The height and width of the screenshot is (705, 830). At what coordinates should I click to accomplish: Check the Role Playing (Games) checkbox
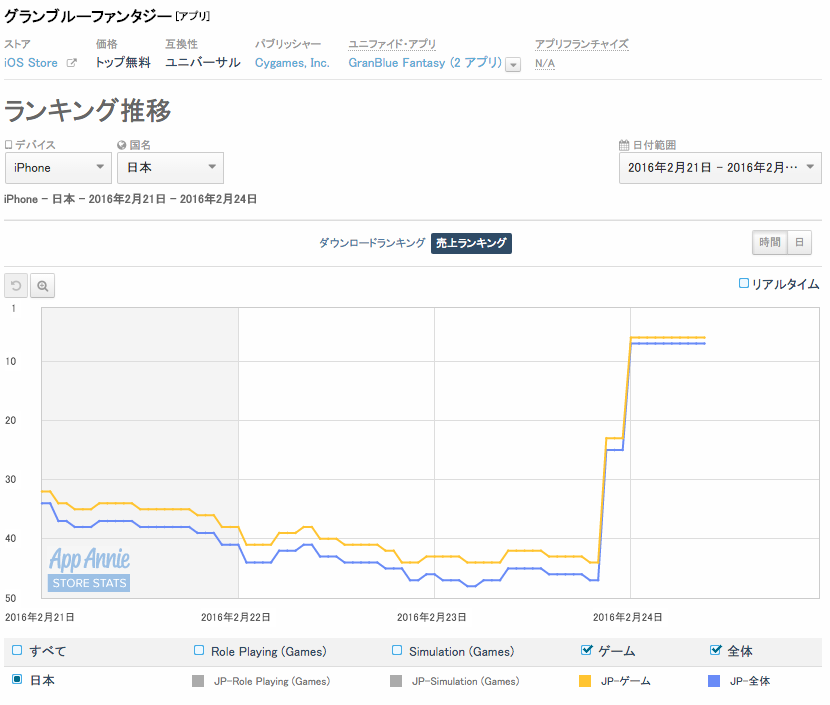click(199, 650)
